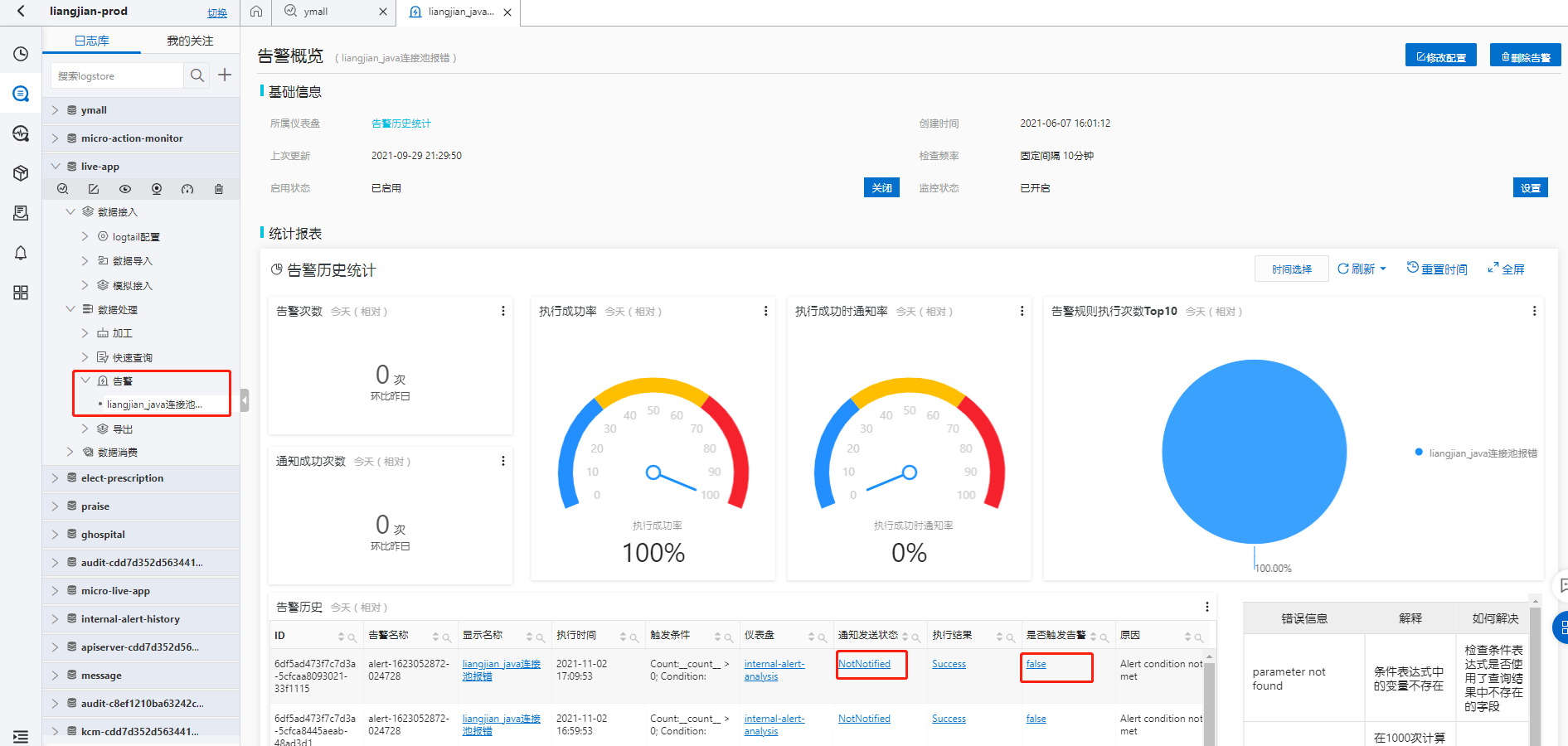The image size is (1568, 746).
Task: Click the eye icon under live-app
Action: (125, 189)
